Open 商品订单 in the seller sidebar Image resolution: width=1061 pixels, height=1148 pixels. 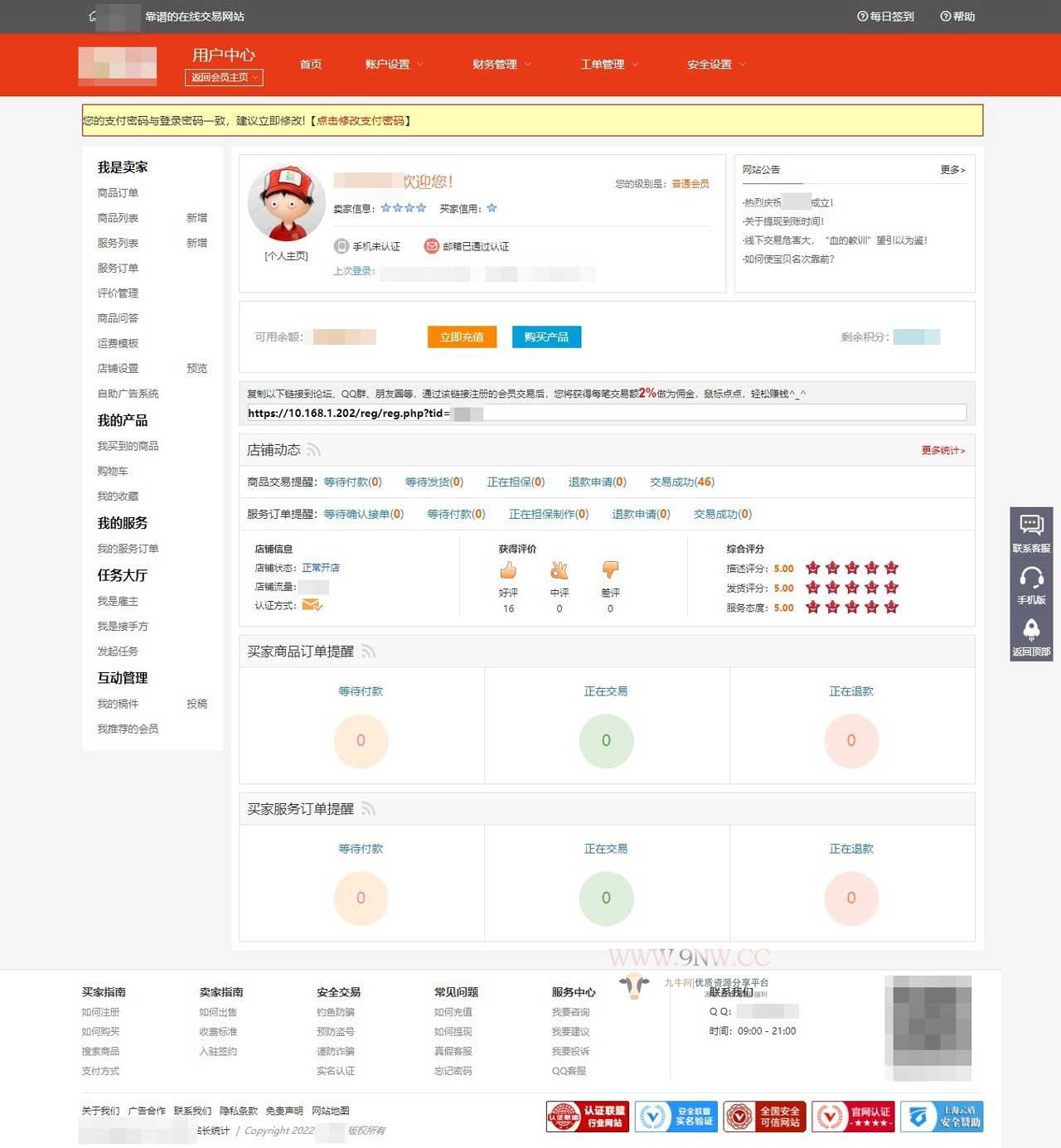coord(118,192)
